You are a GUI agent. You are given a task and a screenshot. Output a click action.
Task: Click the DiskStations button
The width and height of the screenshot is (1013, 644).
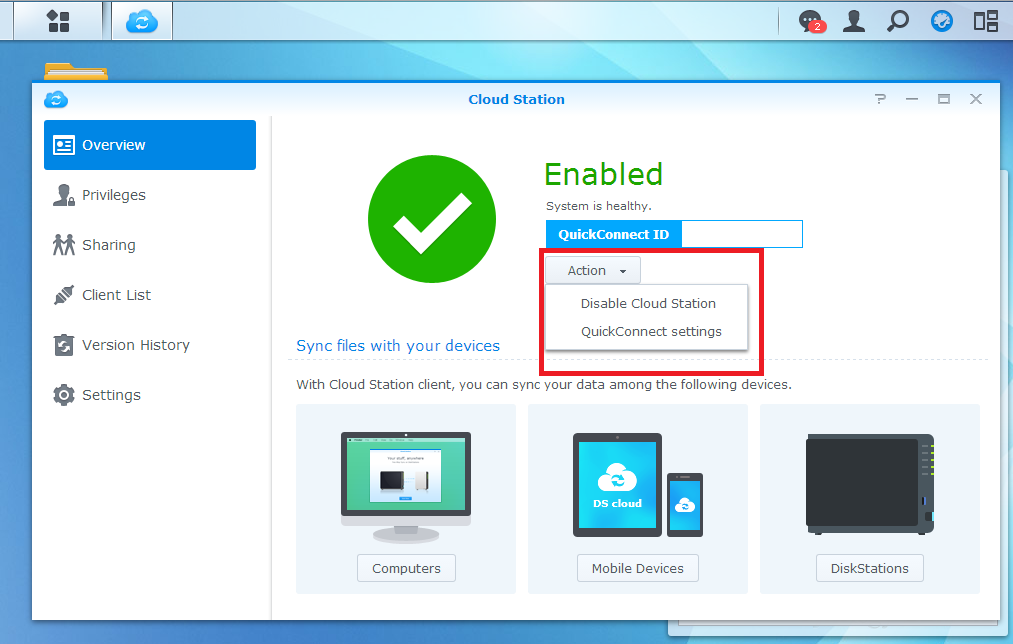point(870,568)
